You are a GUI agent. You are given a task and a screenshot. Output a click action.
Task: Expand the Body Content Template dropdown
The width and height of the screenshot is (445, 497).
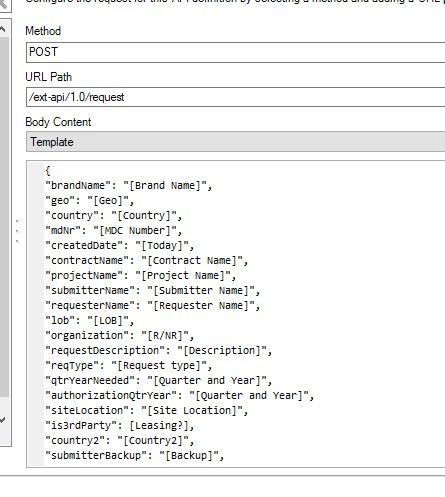[x=235, y=142]
